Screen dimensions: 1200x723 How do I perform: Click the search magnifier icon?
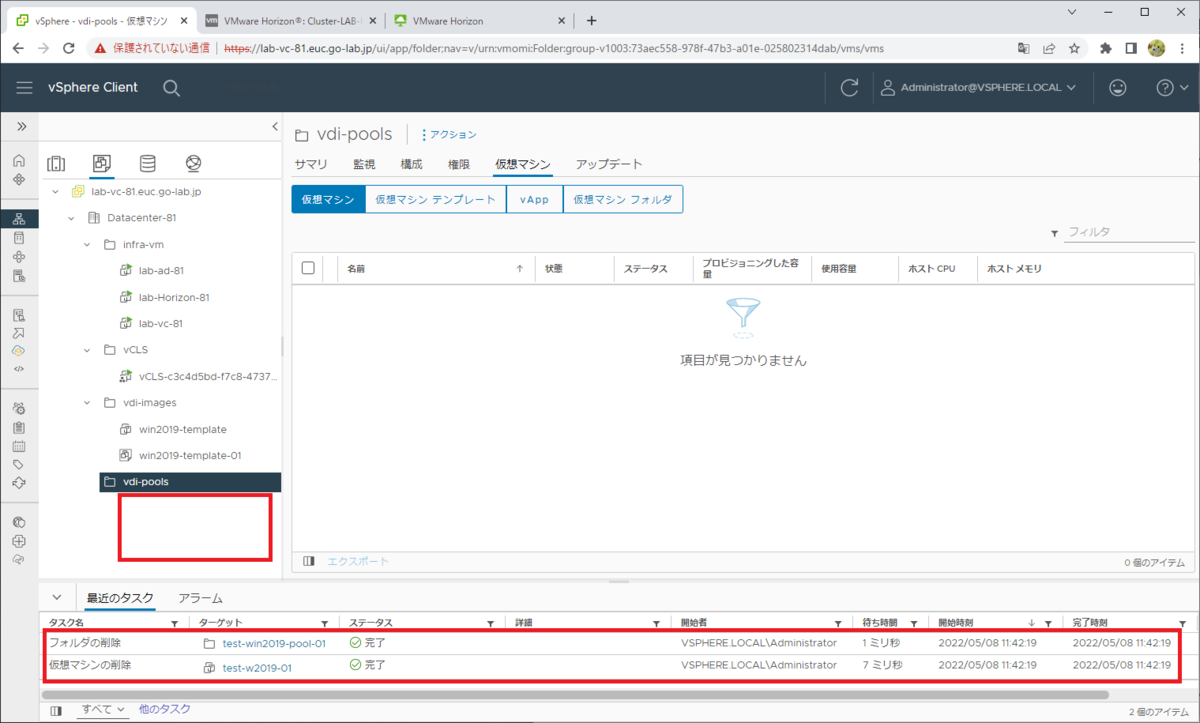pyautogui.click(x=172, y=88)
